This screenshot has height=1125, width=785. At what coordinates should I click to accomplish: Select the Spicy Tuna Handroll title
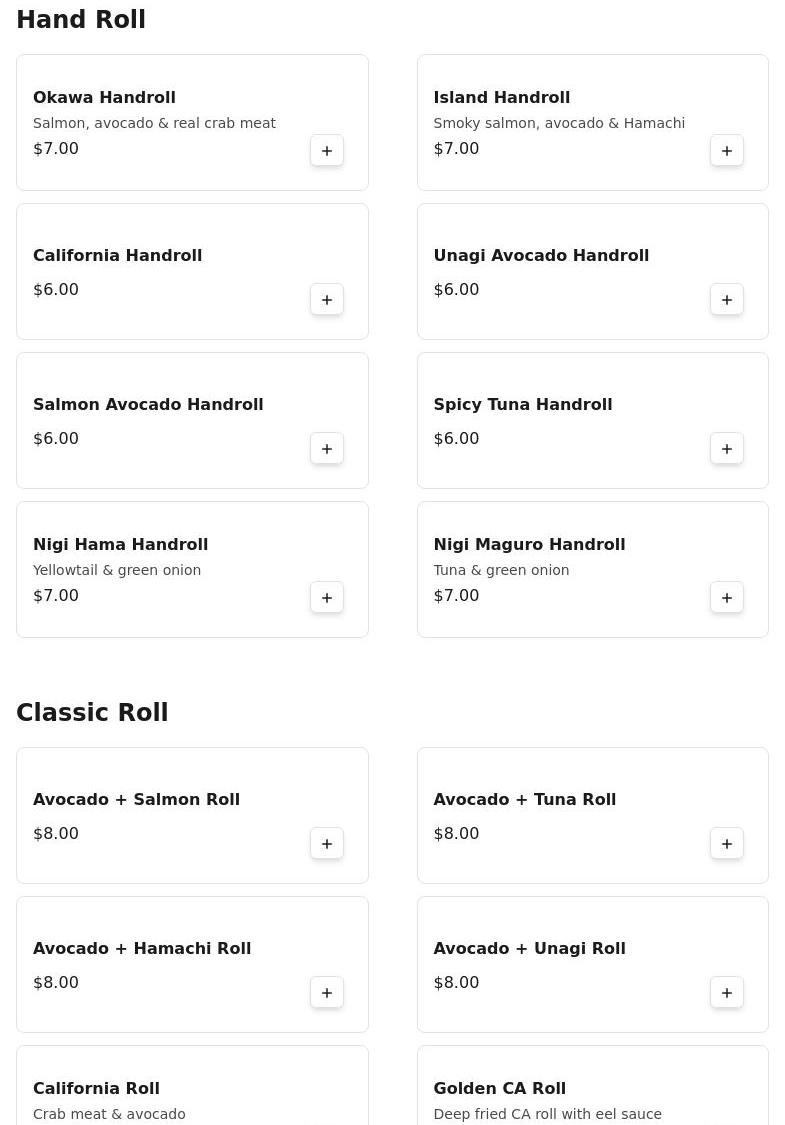[522, 404]
